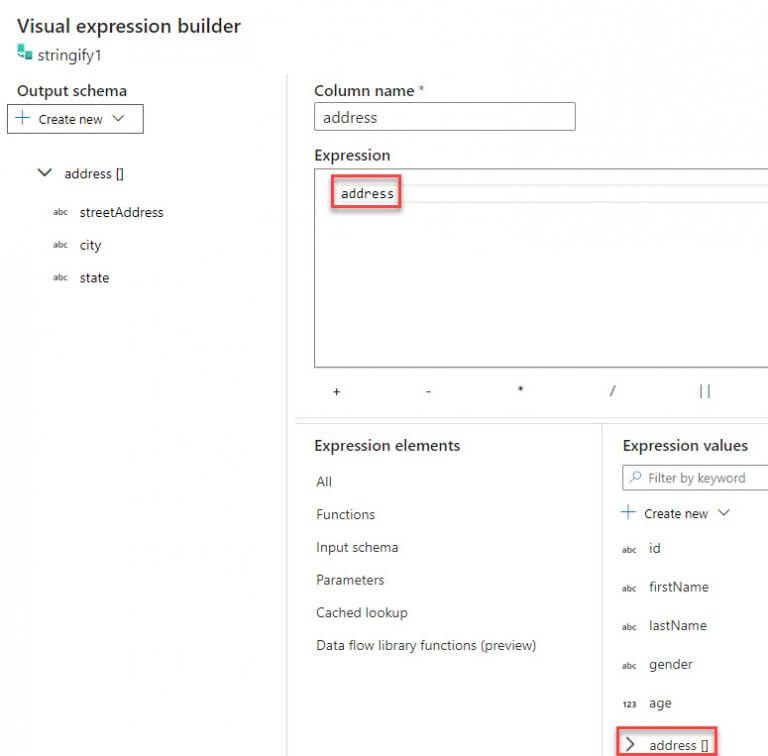The image size is (768, 756).
Task: Collapse the address [] node in Output schema
Action: [x=44, y=173]
